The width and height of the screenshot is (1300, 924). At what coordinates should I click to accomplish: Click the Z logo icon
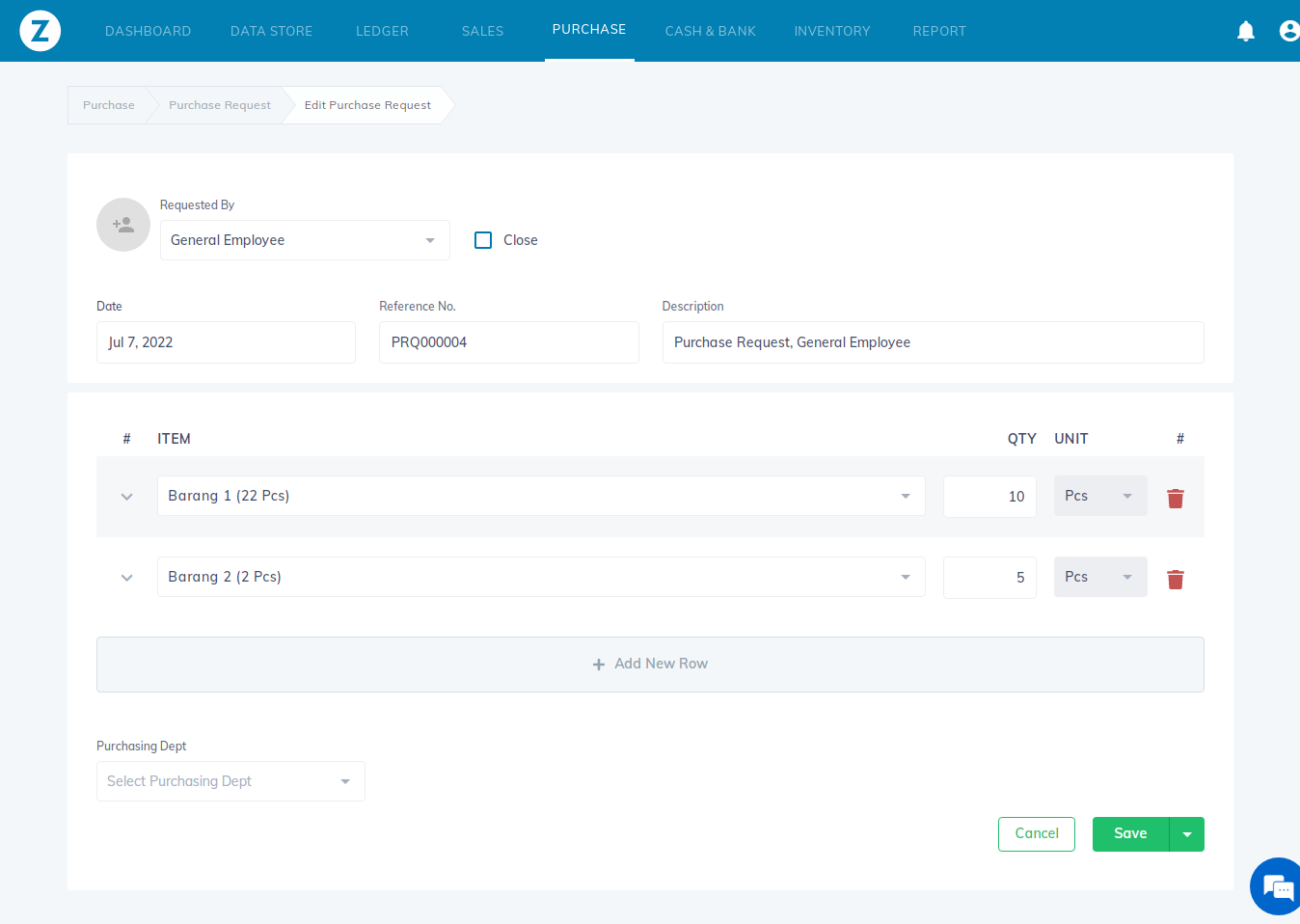coord(41,31)
